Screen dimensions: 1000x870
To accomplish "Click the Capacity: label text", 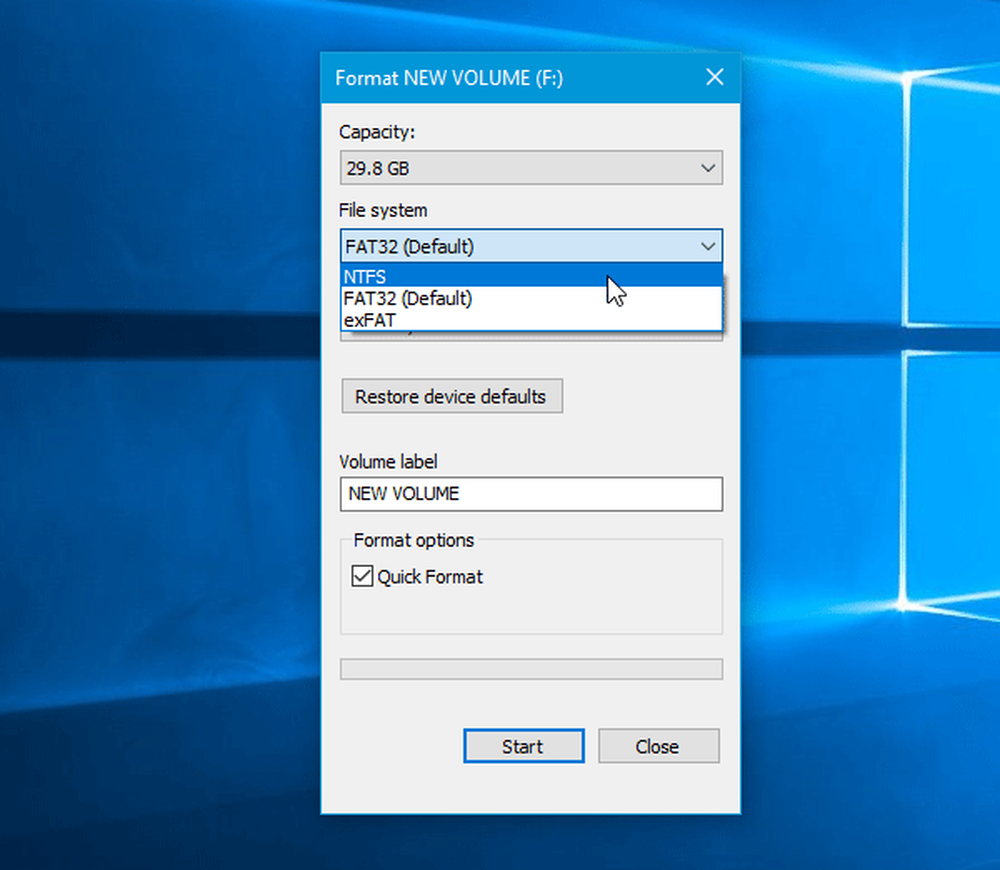I will click(376, 132).
